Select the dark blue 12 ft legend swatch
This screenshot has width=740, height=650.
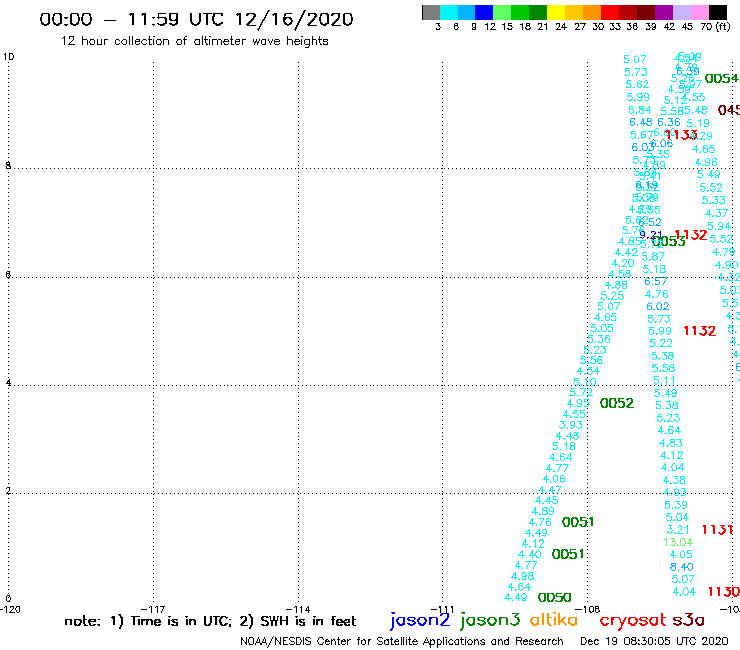484,12
